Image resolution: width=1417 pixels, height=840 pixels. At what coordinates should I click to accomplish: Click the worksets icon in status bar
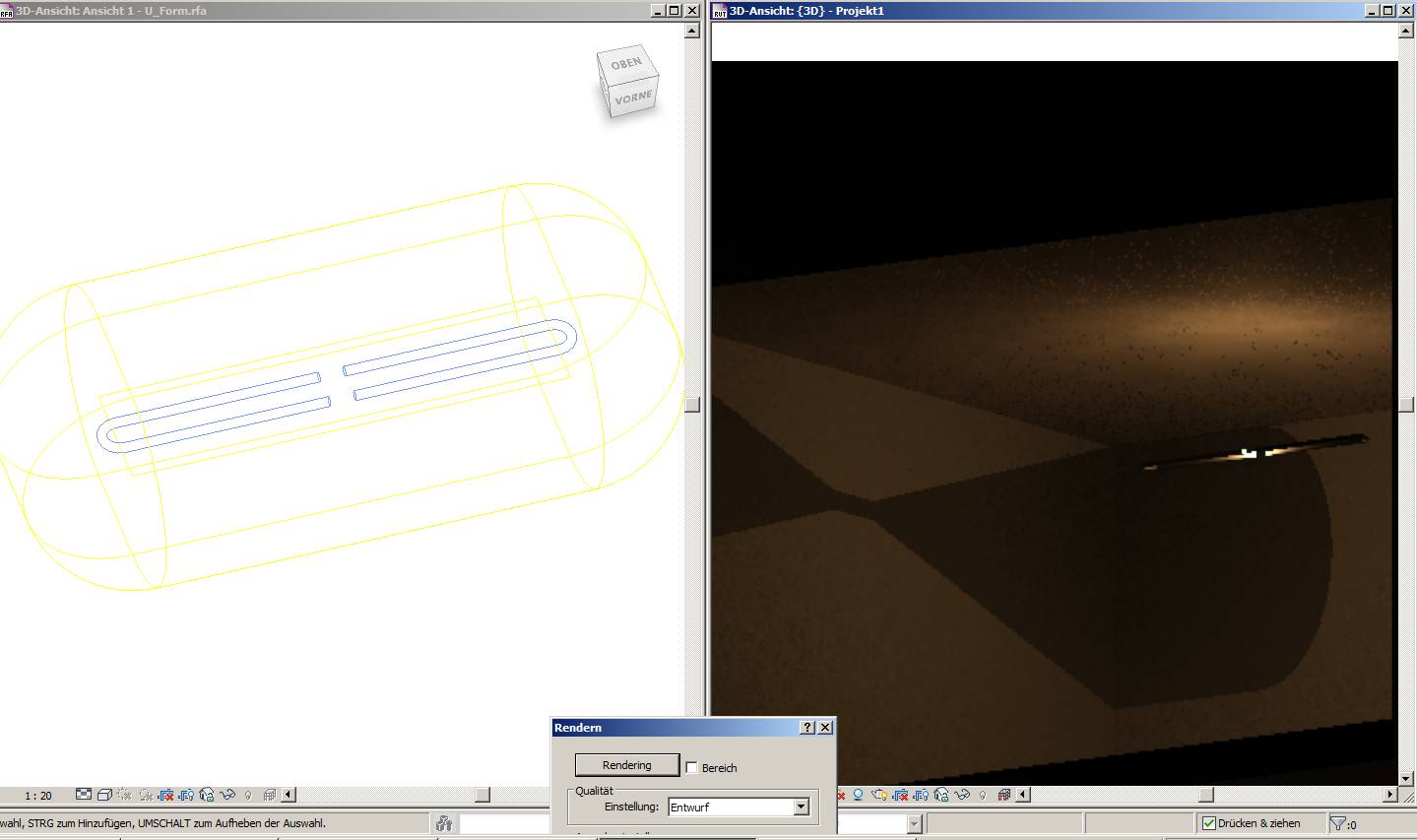(x=444, y=823)
